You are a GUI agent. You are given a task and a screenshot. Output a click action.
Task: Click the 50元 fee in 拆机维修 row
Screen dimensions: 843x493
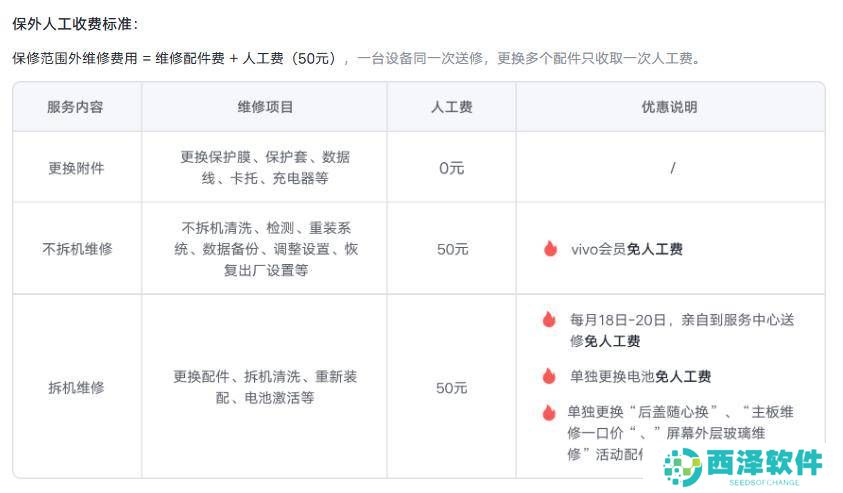click(x=451, y=388)
